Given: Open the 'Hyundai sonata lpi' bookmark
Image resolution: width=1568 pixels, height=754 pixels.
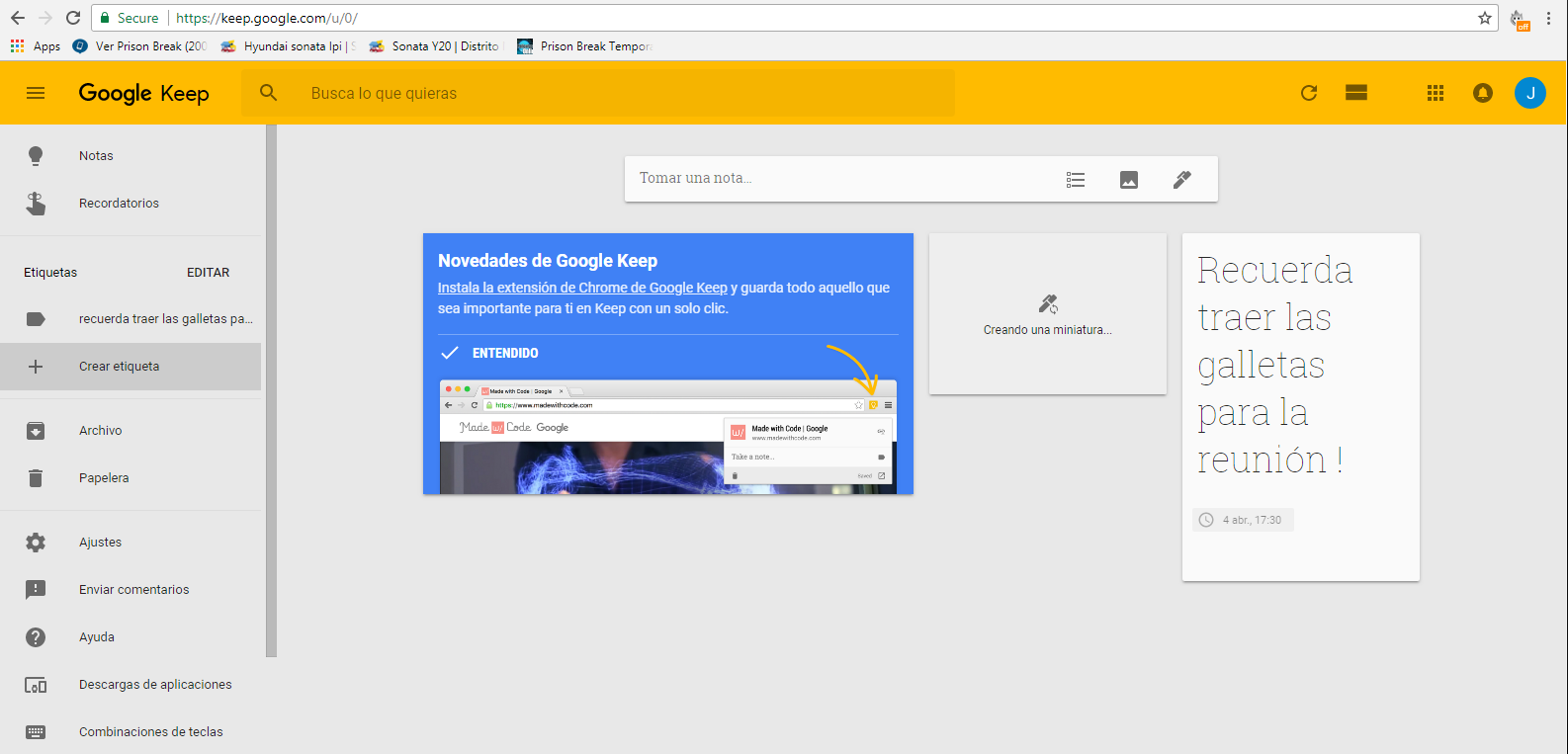Looking at the screenshot, I should pos(288,46).
